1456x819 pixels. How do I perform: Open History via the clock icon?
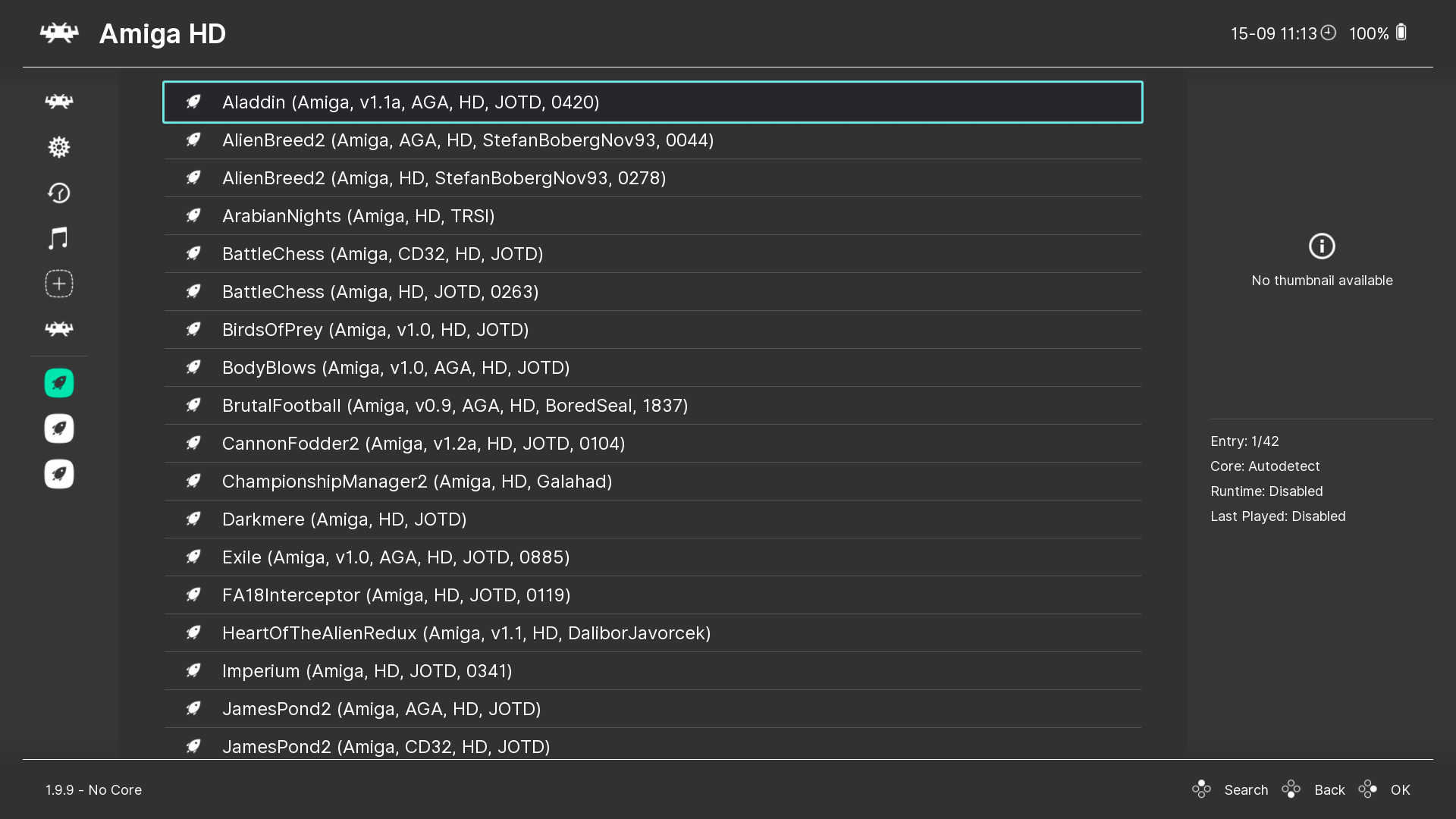pyautogui.click(x=59, y=193)
